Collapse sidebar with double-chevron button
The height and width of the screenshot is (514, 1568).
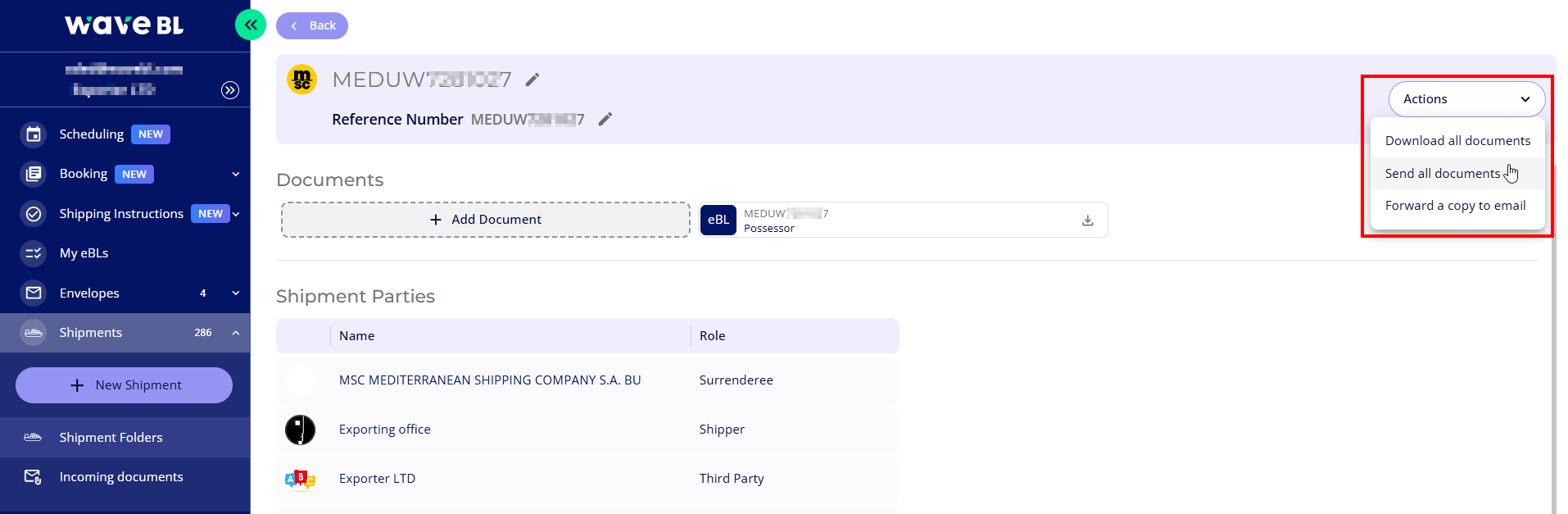click(251, 25)
